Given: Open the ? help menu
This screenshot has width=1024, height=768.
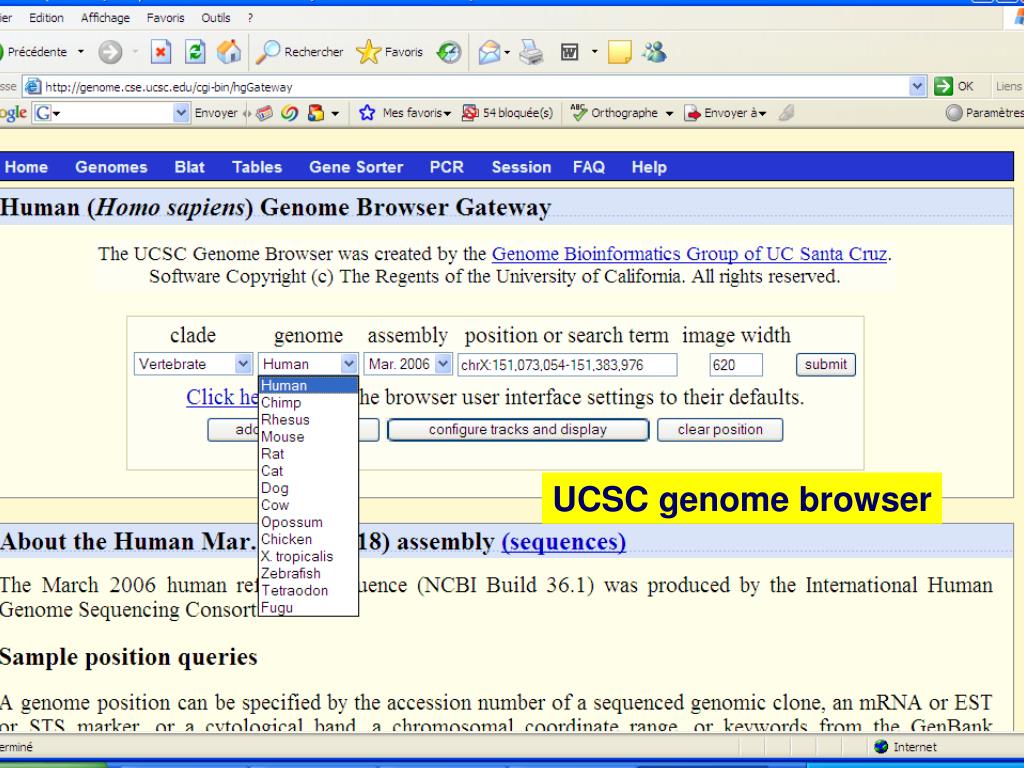Looking at the screenshot, I should (249, 18).
